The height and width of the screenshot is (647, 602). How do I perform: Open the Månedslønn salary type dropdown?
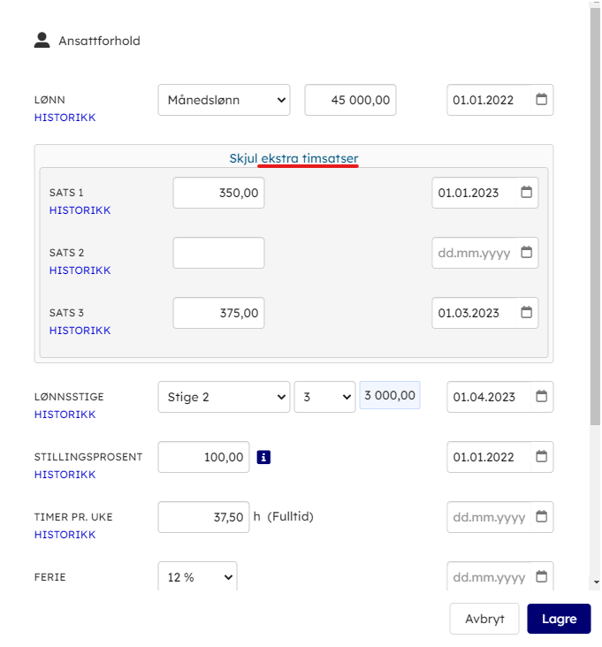click(224, 100)
